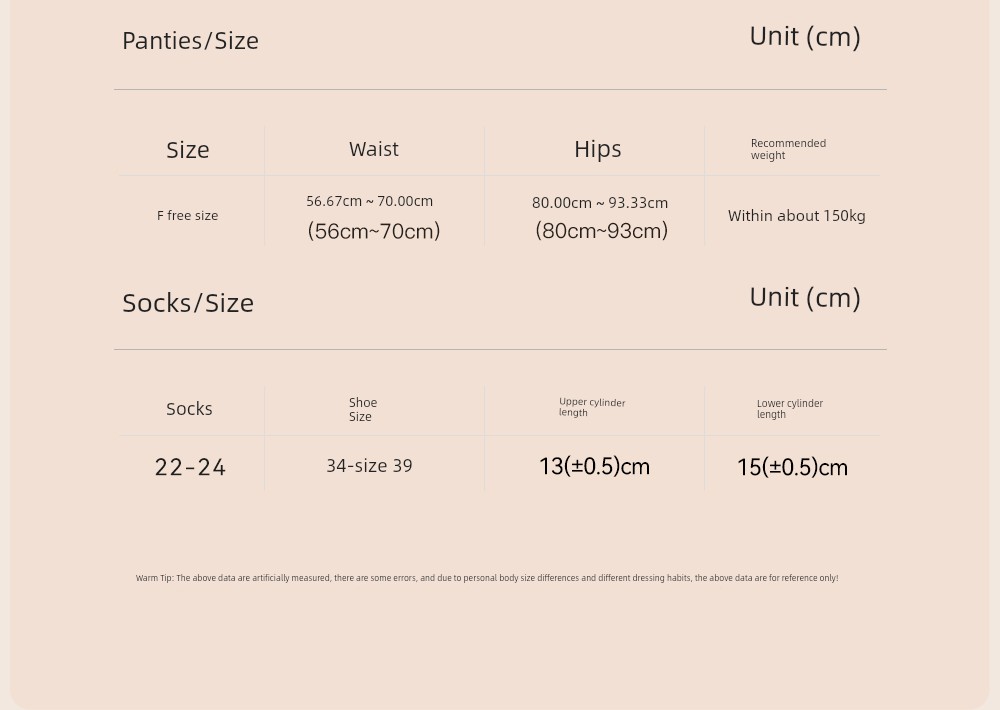Select the 22-24 socks size cell
This screenshot has width=1000, height=710.
[x=190, y=468]
